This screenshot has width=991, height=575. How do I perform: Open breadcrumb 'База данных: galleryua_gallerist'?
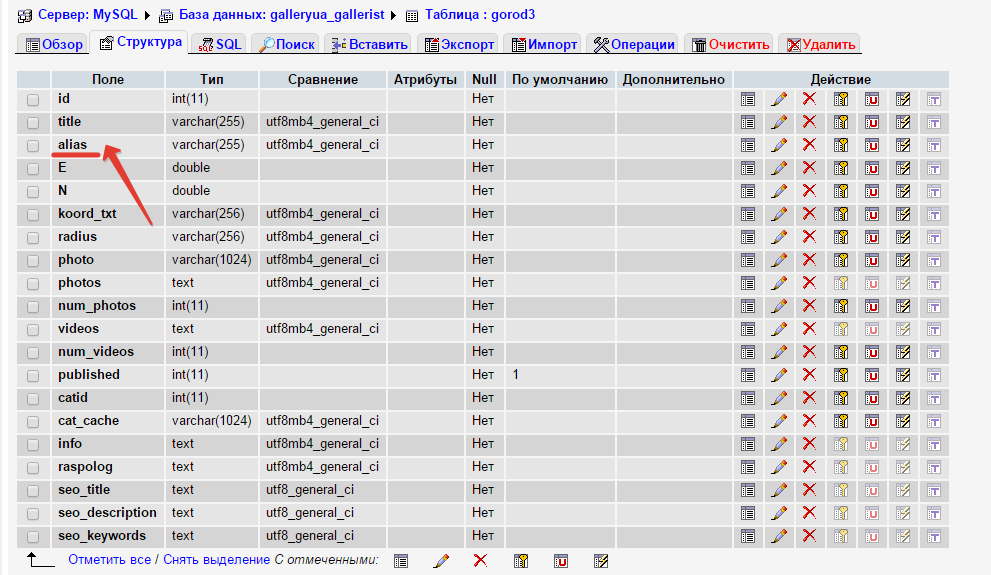point(281,15)
